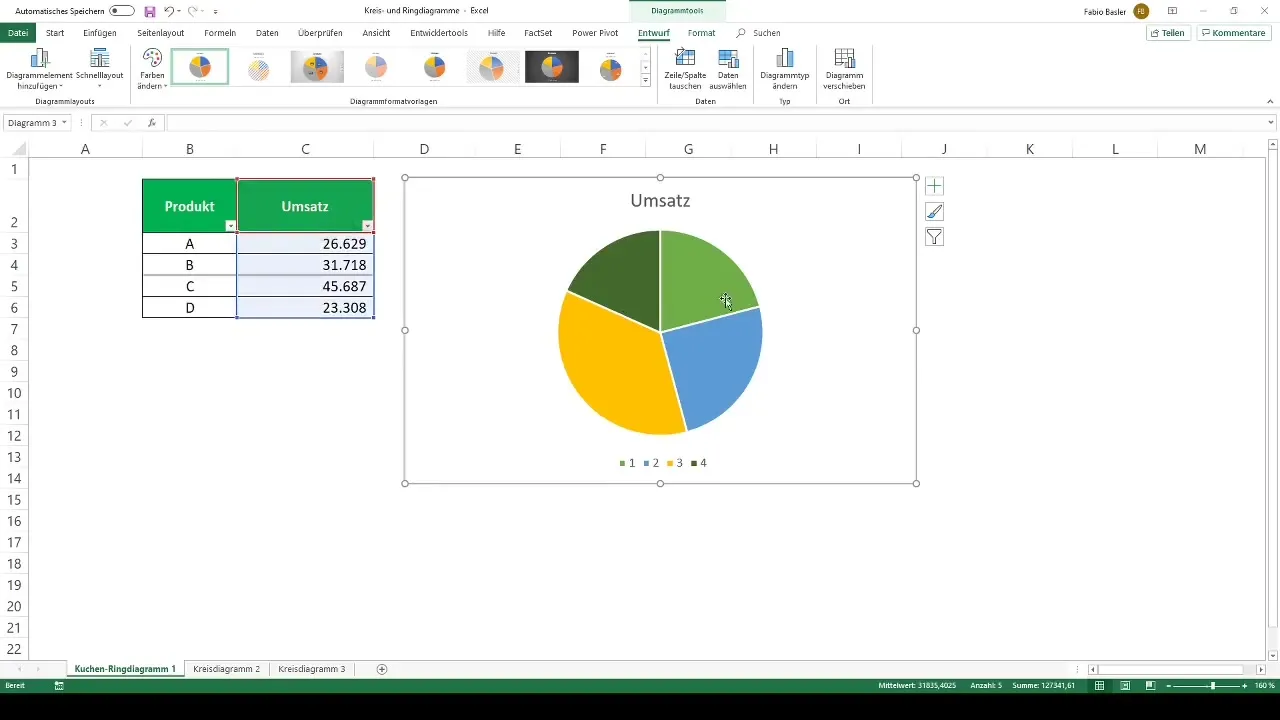Click the horizontal scrollbar right arrow
Viewport: 1280px width, 720px height.
click(1260, 669)
